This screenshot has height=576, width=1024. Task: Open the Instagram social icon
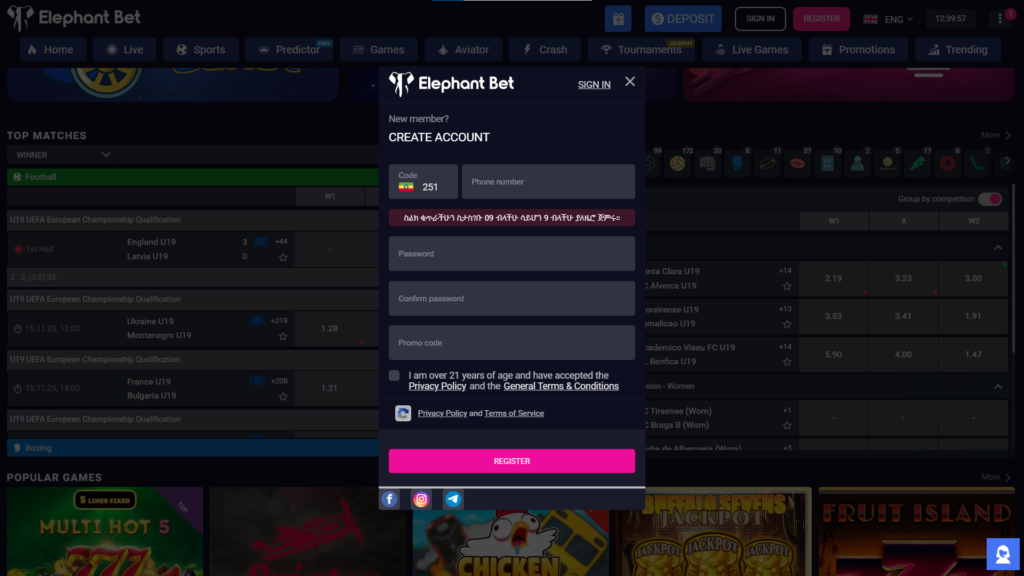tap(421, 499)
